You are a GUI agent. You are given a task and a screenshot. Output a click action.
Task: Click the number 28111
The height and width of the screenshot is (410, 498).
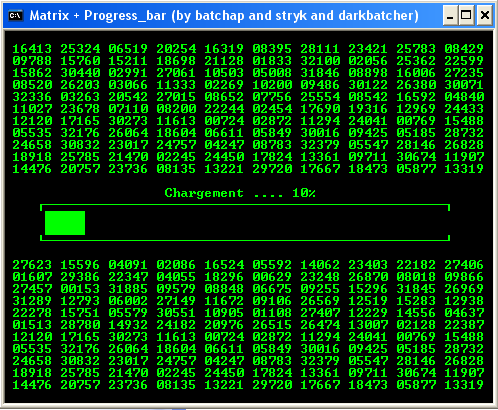pos(320,49)
